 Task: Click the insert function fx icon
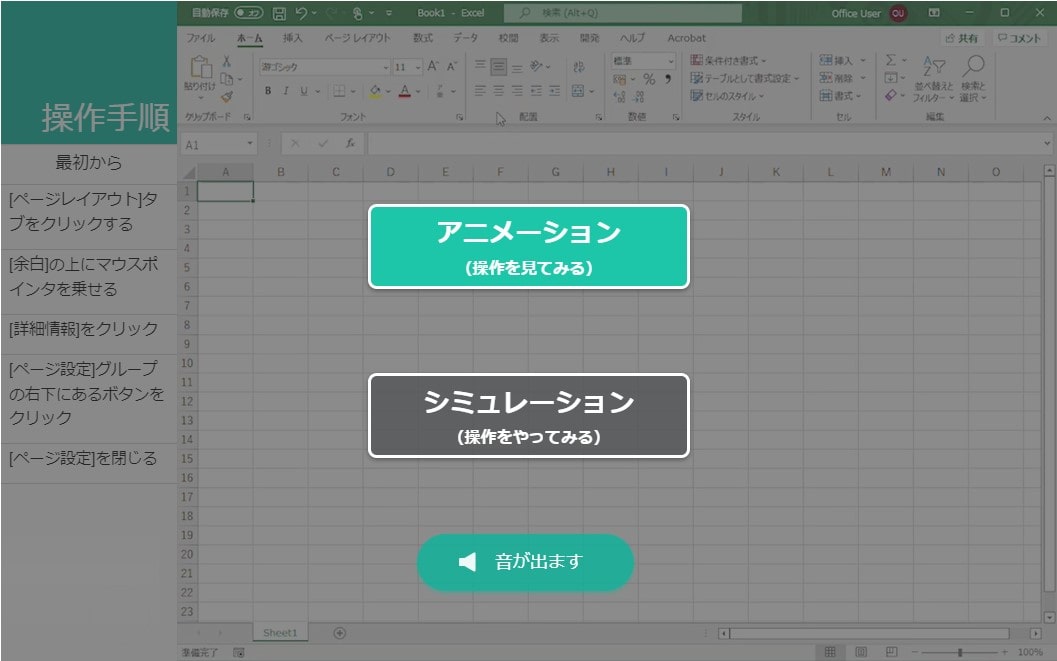350,144
